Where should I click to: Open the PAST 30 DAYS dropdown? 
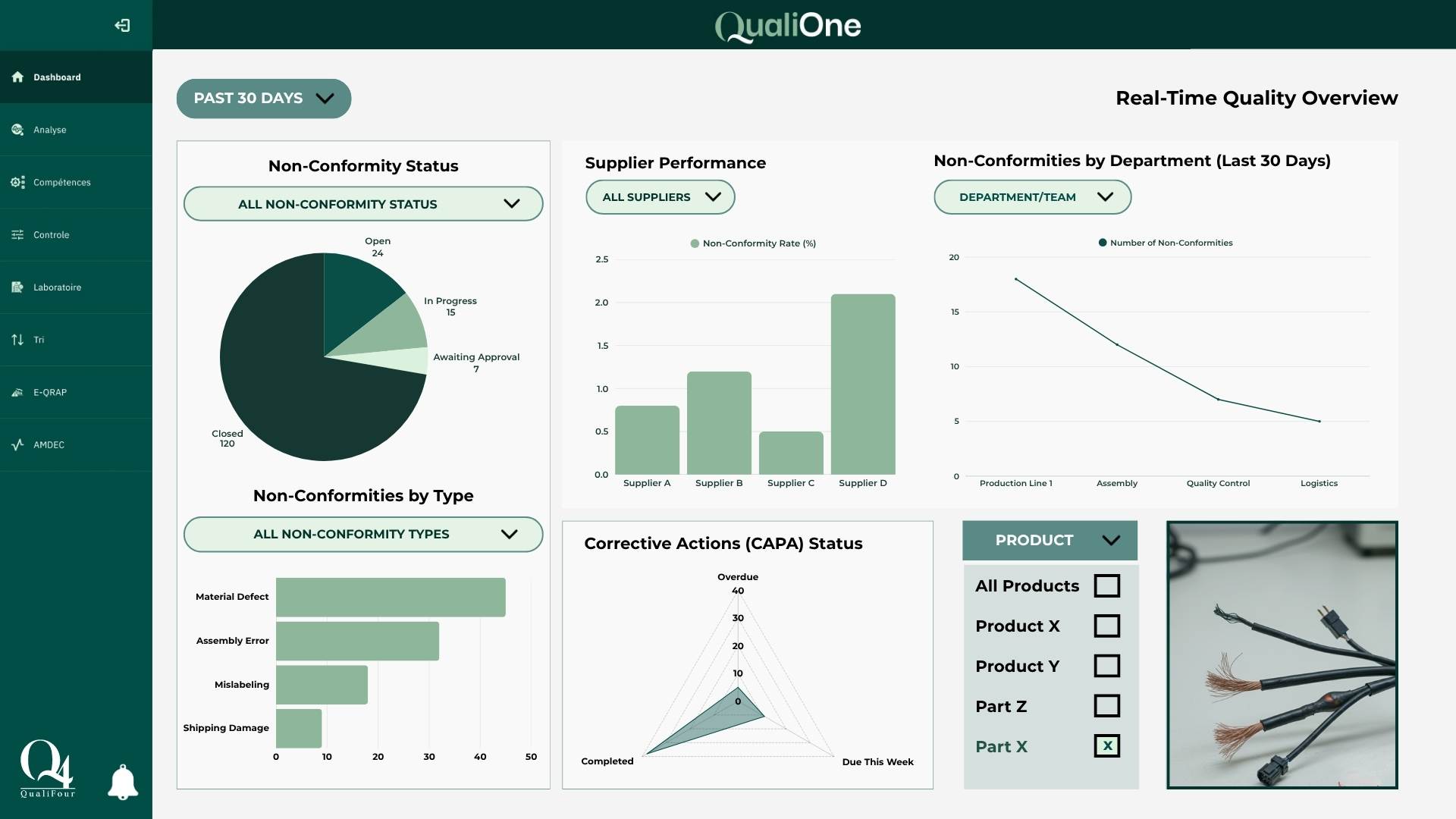click(x=263, y=98)
